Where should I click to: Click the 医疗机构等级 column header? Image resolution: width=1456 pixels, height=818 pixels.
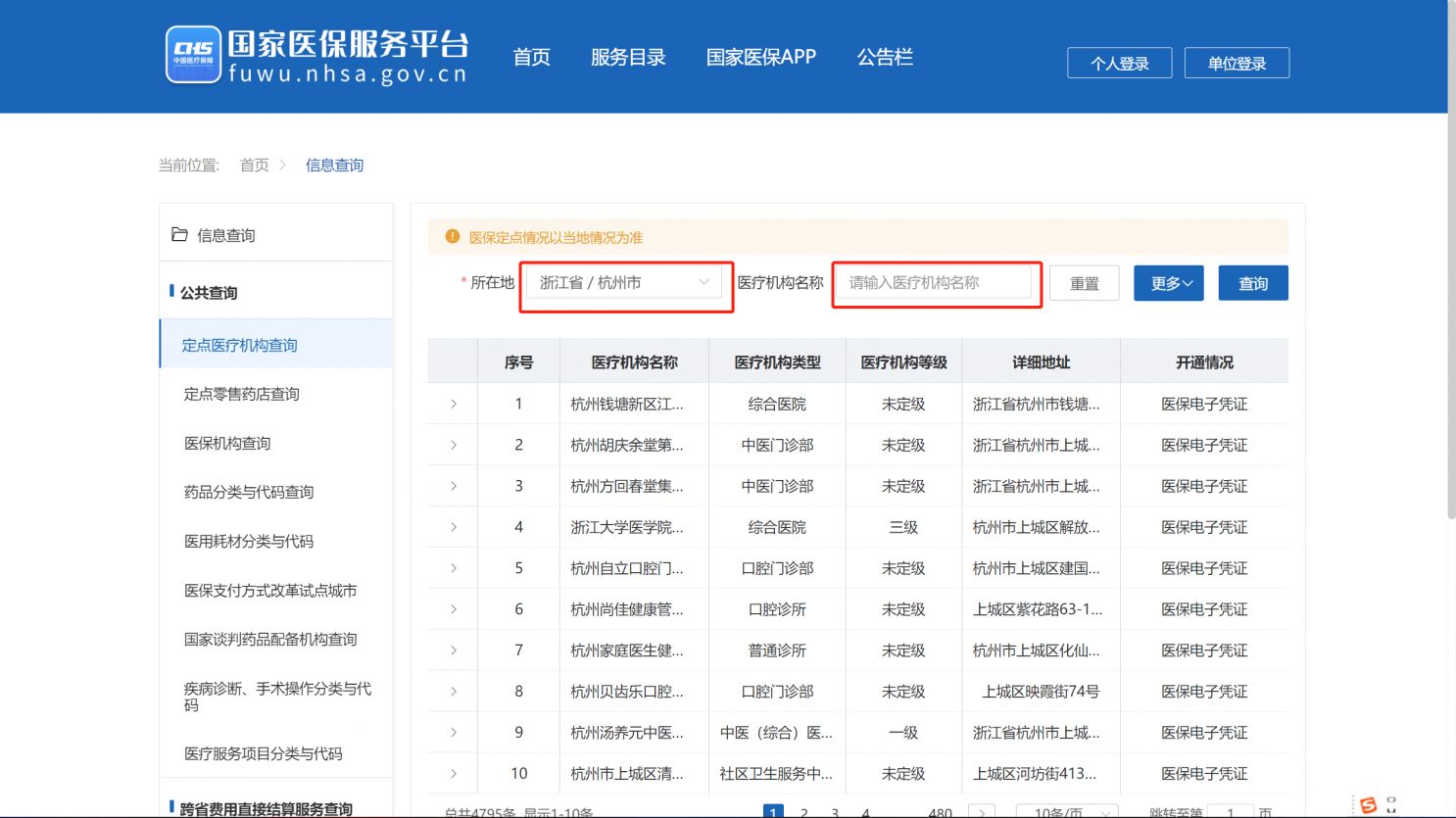point(903,361)
